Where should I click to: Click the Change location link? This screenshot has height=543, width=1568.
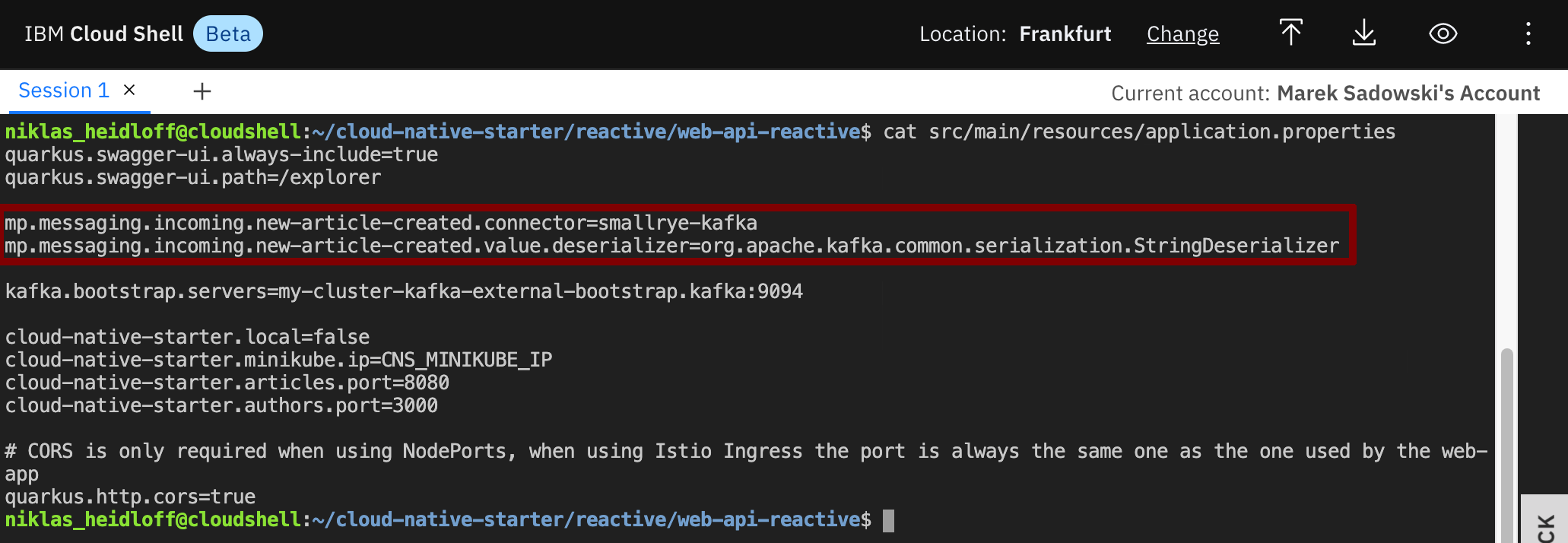pyautogui.click(x=1182, y=34)
